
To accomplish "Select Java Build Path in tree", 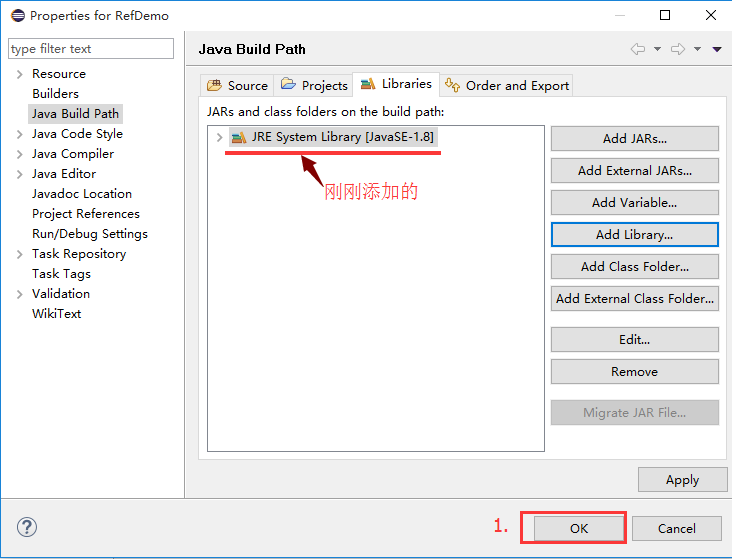I will click(75, 114).
